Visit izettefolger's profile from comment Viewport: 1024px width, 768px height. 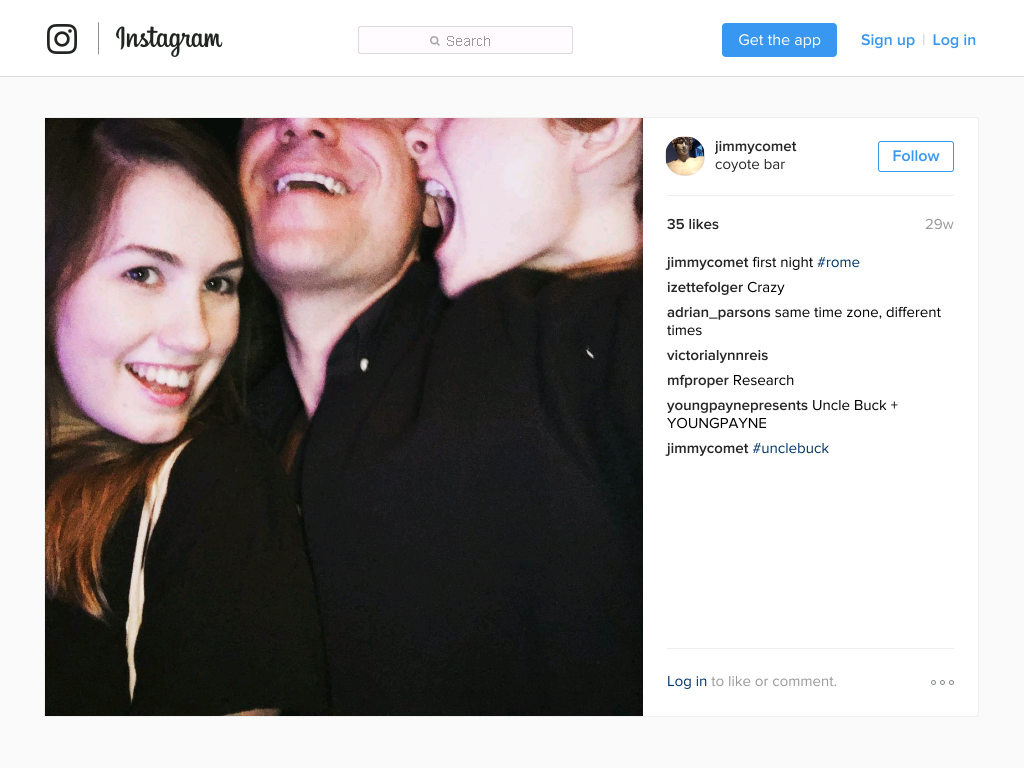[x=705, y=287]
